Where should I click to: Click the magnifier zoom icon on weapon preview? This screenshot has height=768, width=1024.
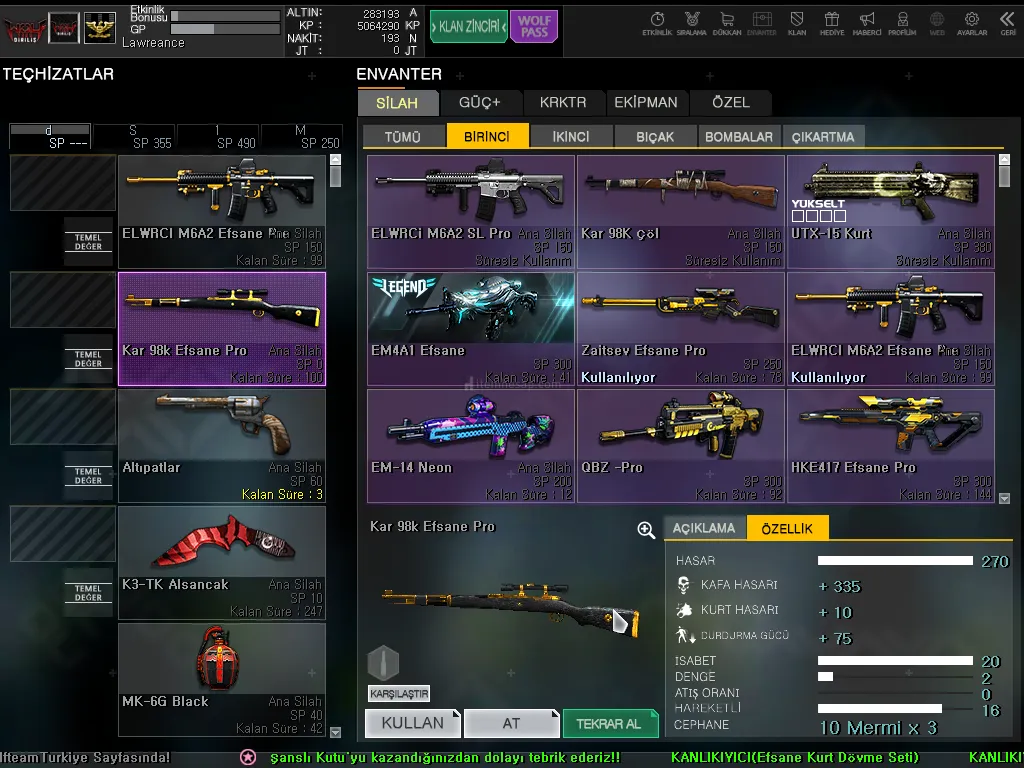(646, 530)
